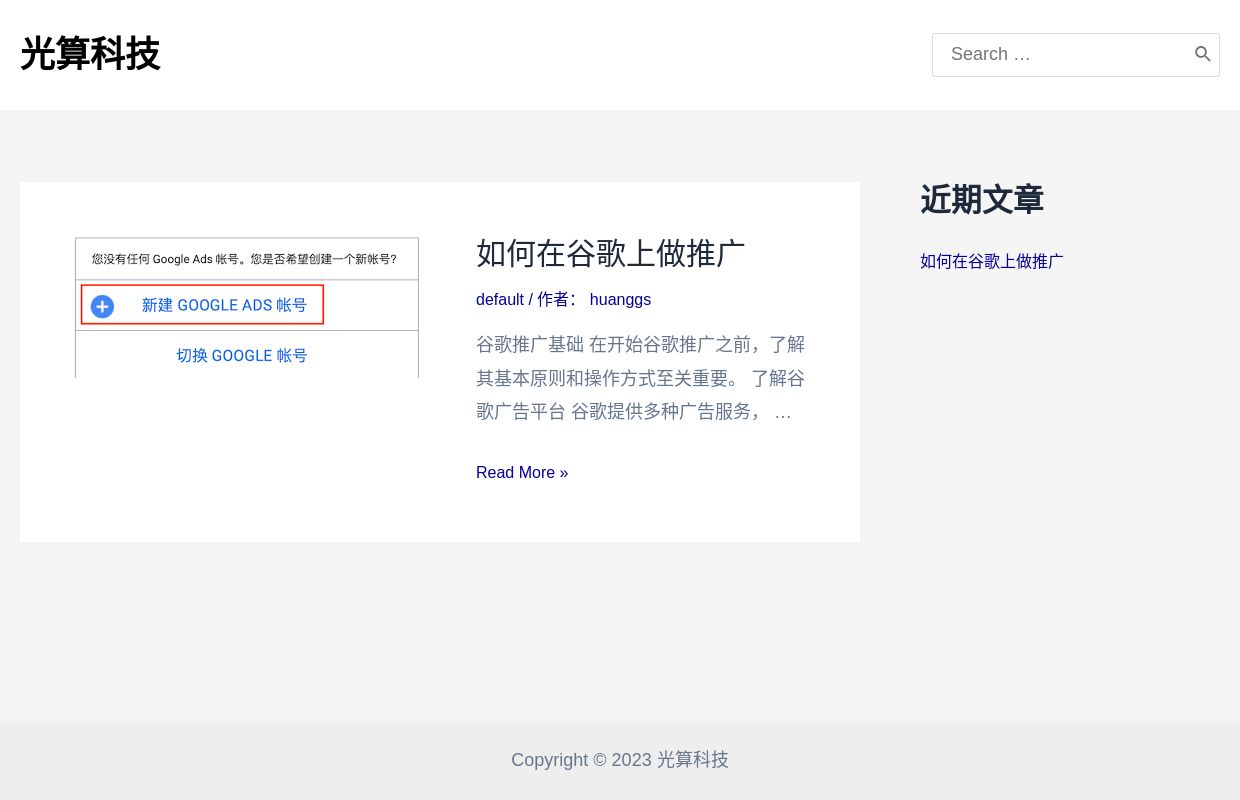This screenshot has height=800, width=1240.
Task: Click the red-outlined new account row in the image
Action: pos(202,305)
